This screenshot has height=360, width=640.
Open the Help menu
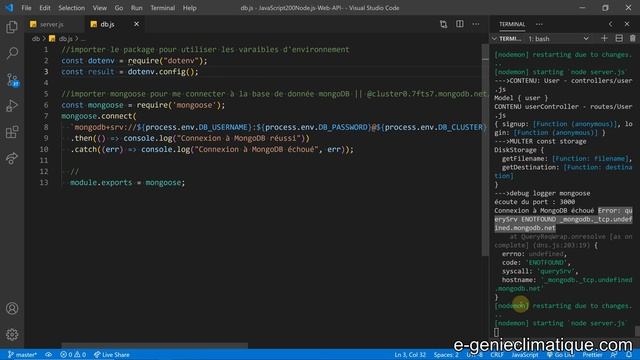point(189,8)
